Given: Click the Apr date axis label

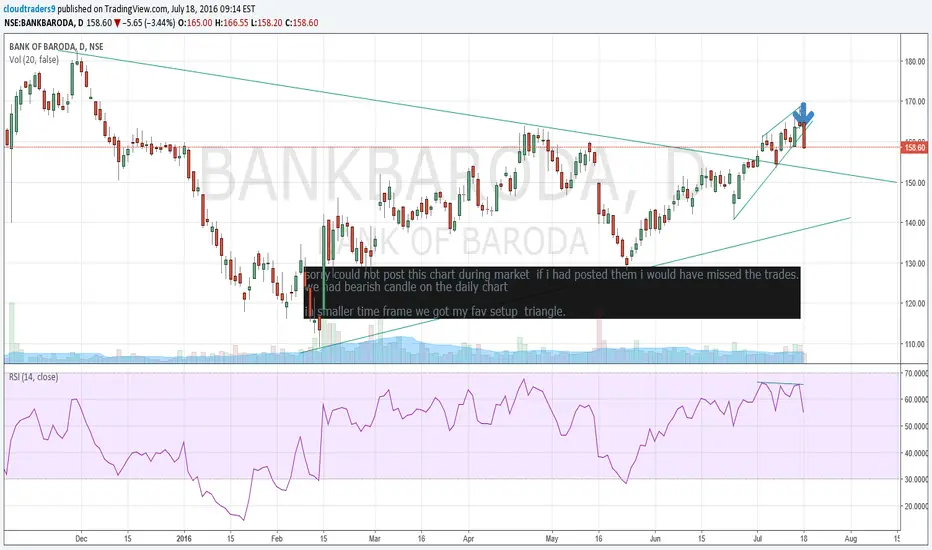Looking at the screenshot, I should (x=468, y=539).
